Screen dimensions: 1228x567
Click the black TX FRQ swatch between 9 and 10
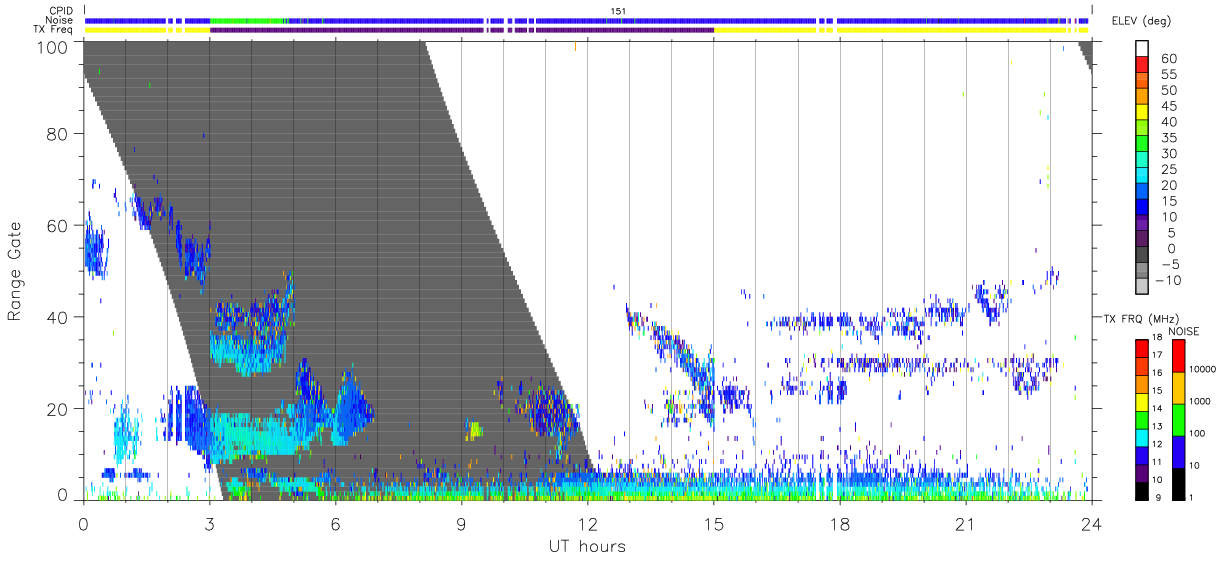click(x=1142, y=489)
